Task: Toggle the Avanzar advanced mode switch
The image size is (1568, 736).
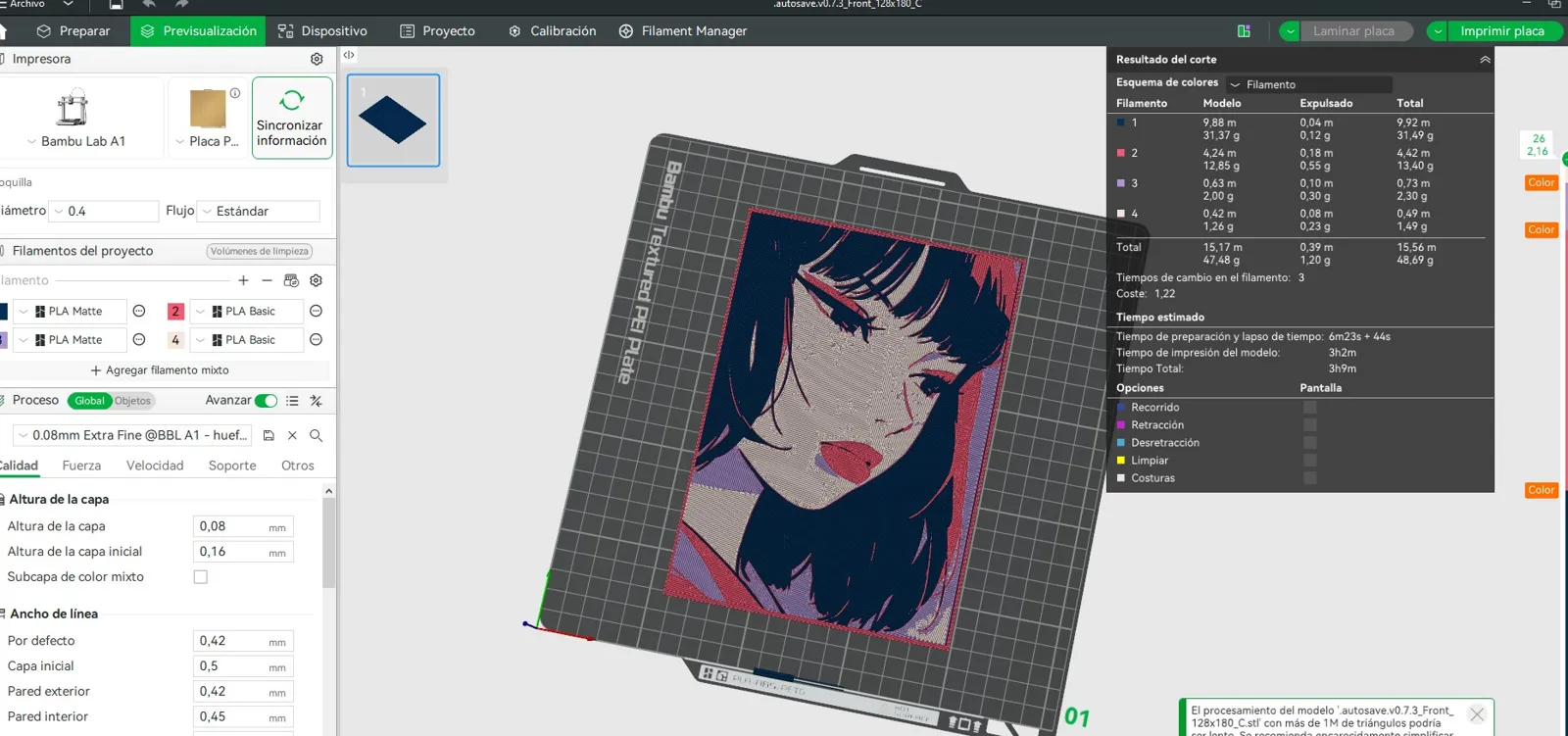Action: 266,401
